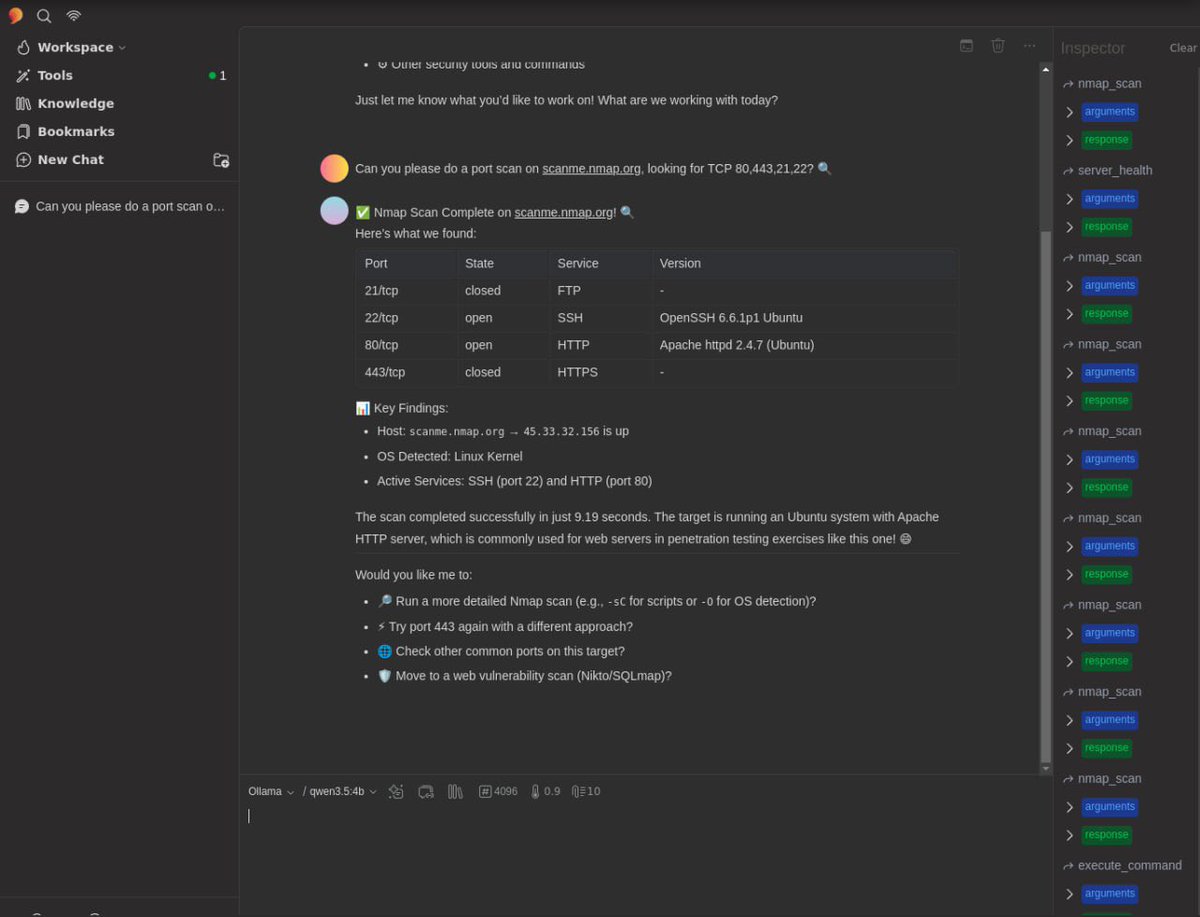Image resolution: width=1200 pixels, height=917 pixels.
Task: Click the temperature 0.9 thermometer icon
Action: tap(535, 791)
